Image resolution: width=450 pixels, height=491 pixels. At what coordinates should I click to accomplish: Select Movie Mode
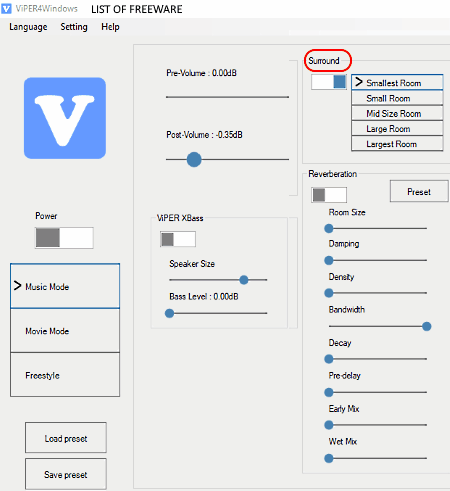(65, 331)
